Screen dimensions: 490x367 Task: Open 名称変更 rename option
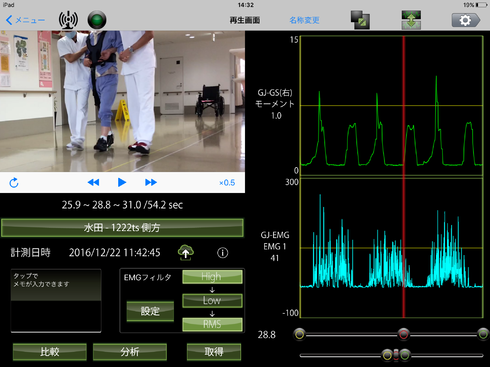point(304,20)
